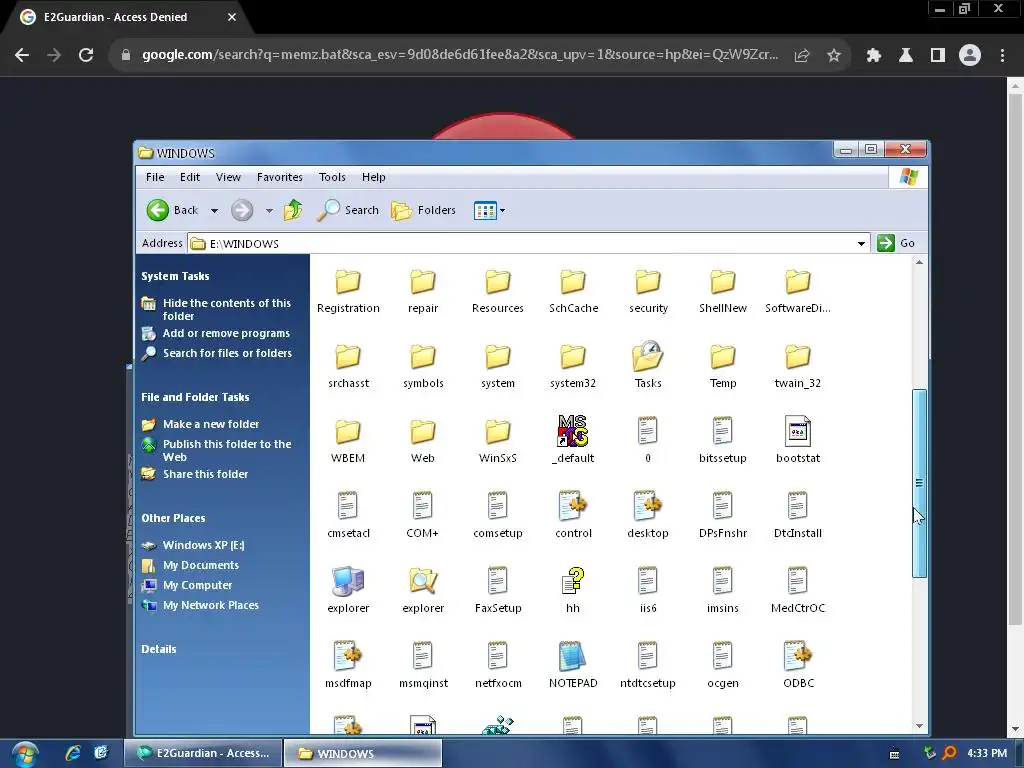Expand the Details section header

pyautogui.click(x=159, y=649)
